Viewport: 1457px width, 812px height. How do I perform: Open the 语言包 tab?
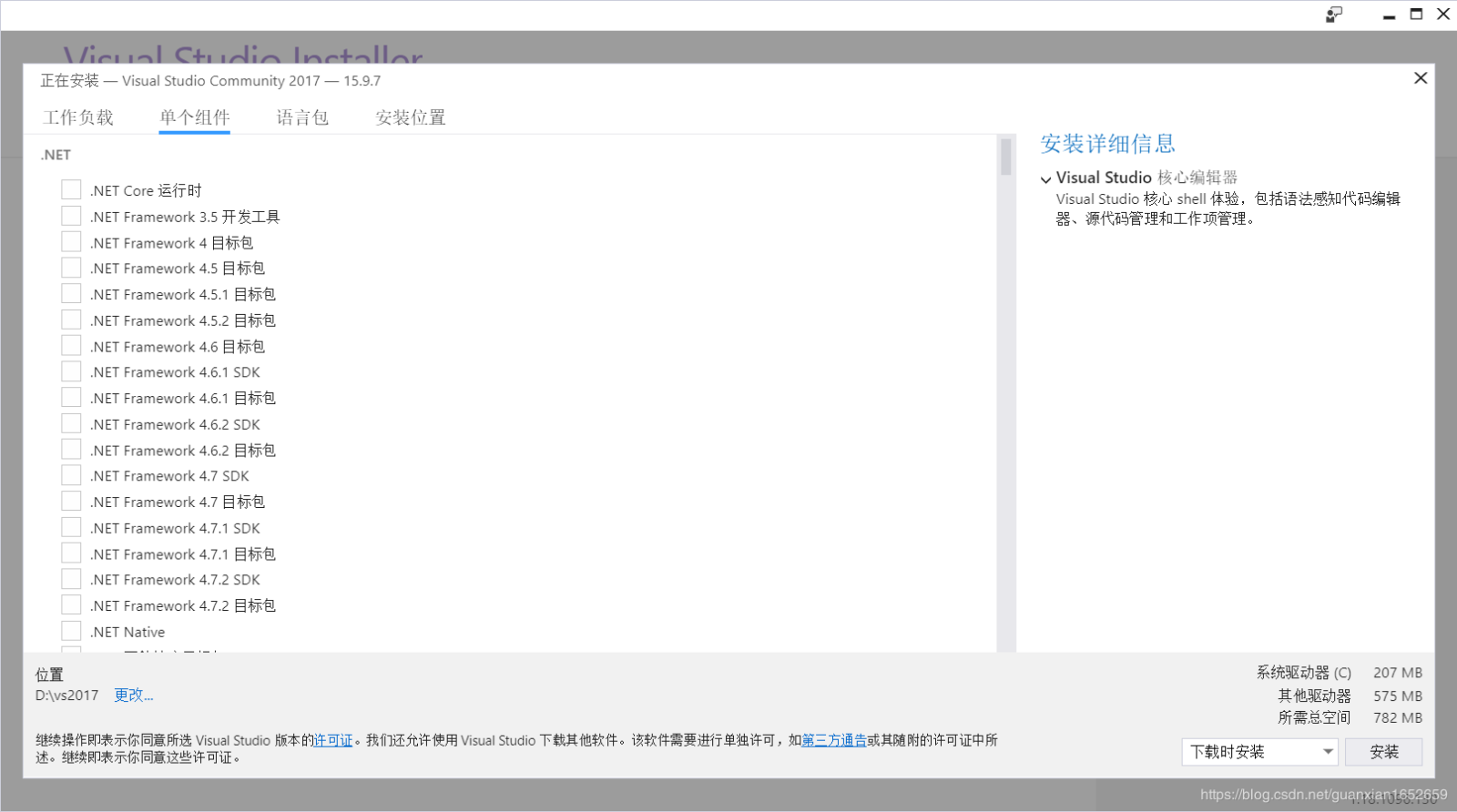coord(302,117)
